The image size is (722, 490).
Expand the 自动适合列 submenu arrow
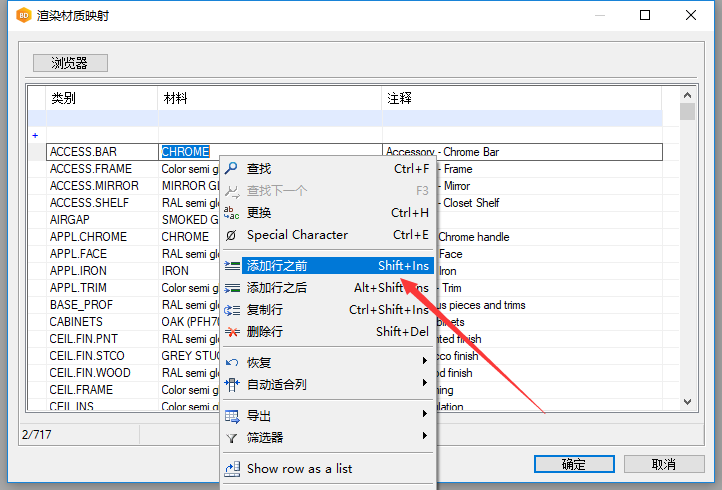425,383
